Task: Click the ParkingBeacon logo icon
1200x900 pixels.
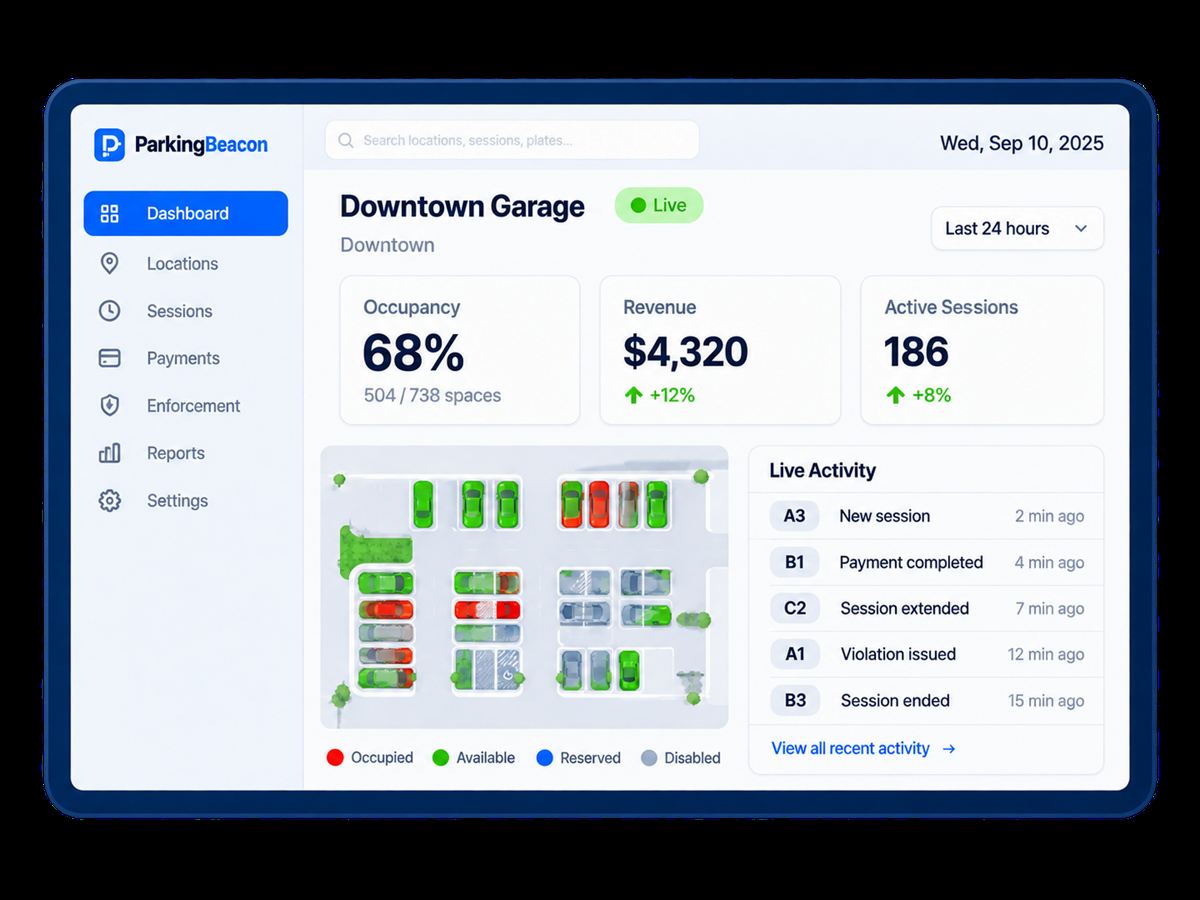Action: coord(109,144)
